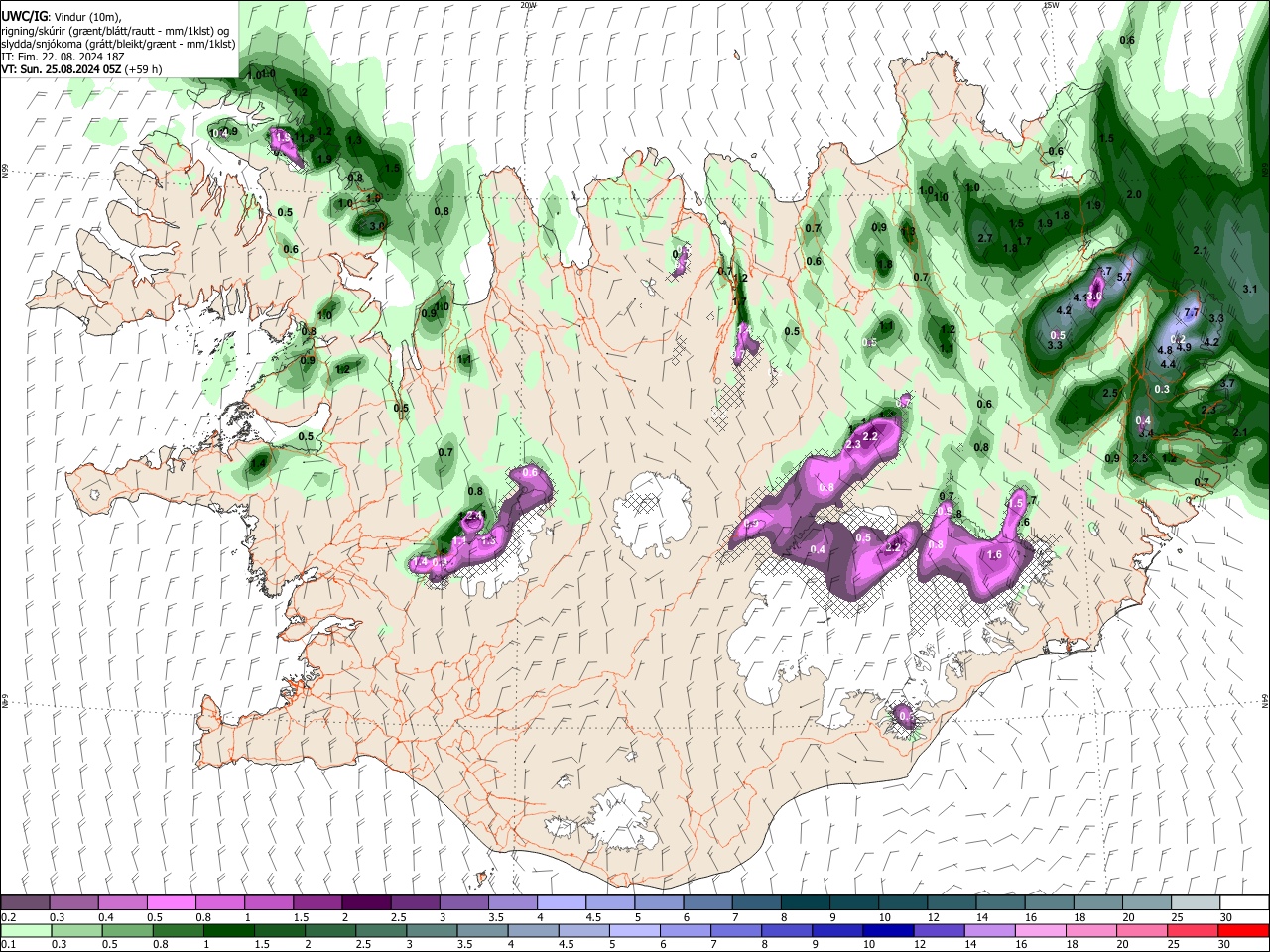Click the bright red rain swatch after 30
Image resolution: width=1270 pixels, height=952 pixels.
coord(1243,930)
